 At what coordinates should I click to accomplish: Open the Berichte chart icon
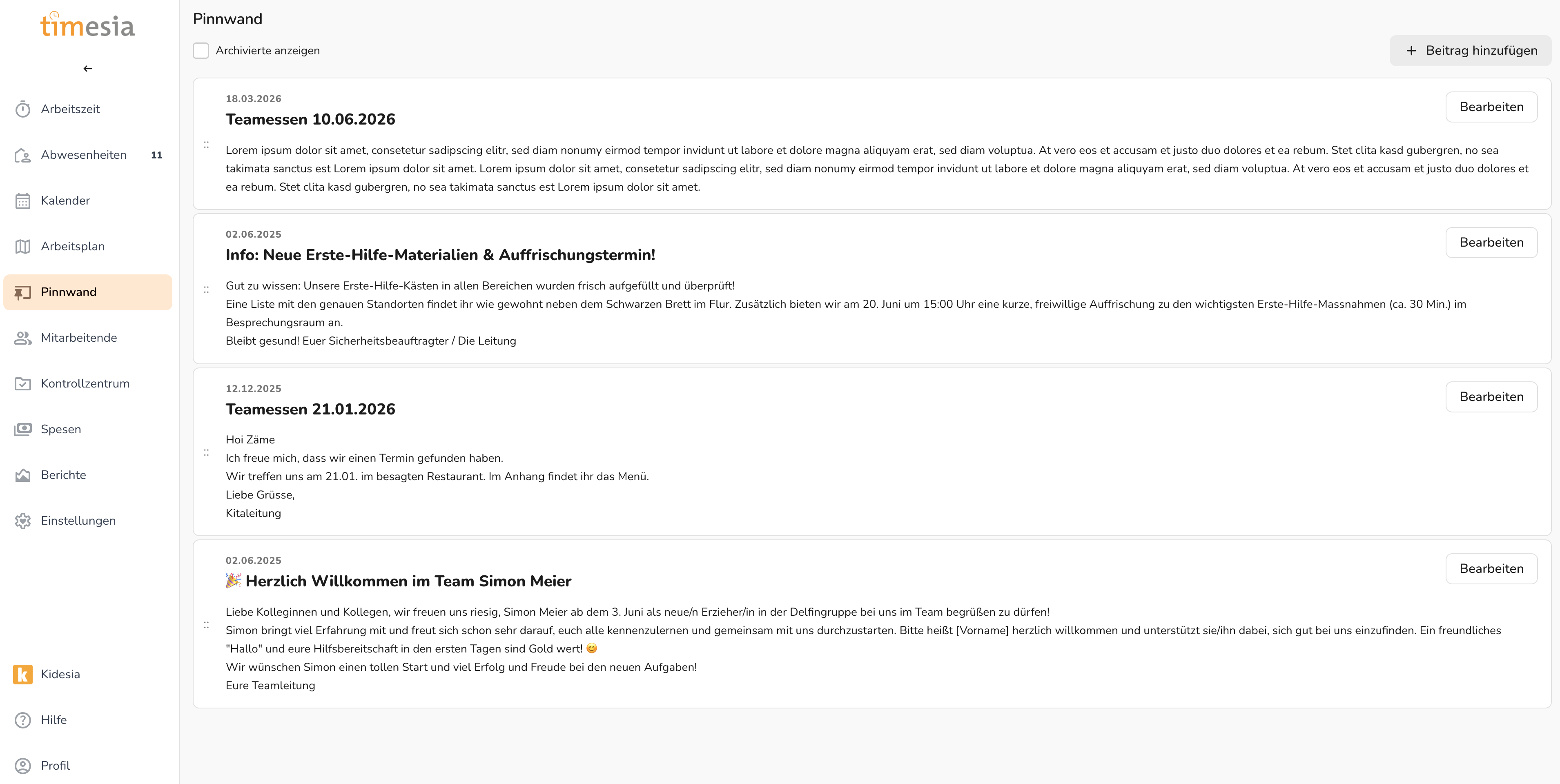click(23, 475)
